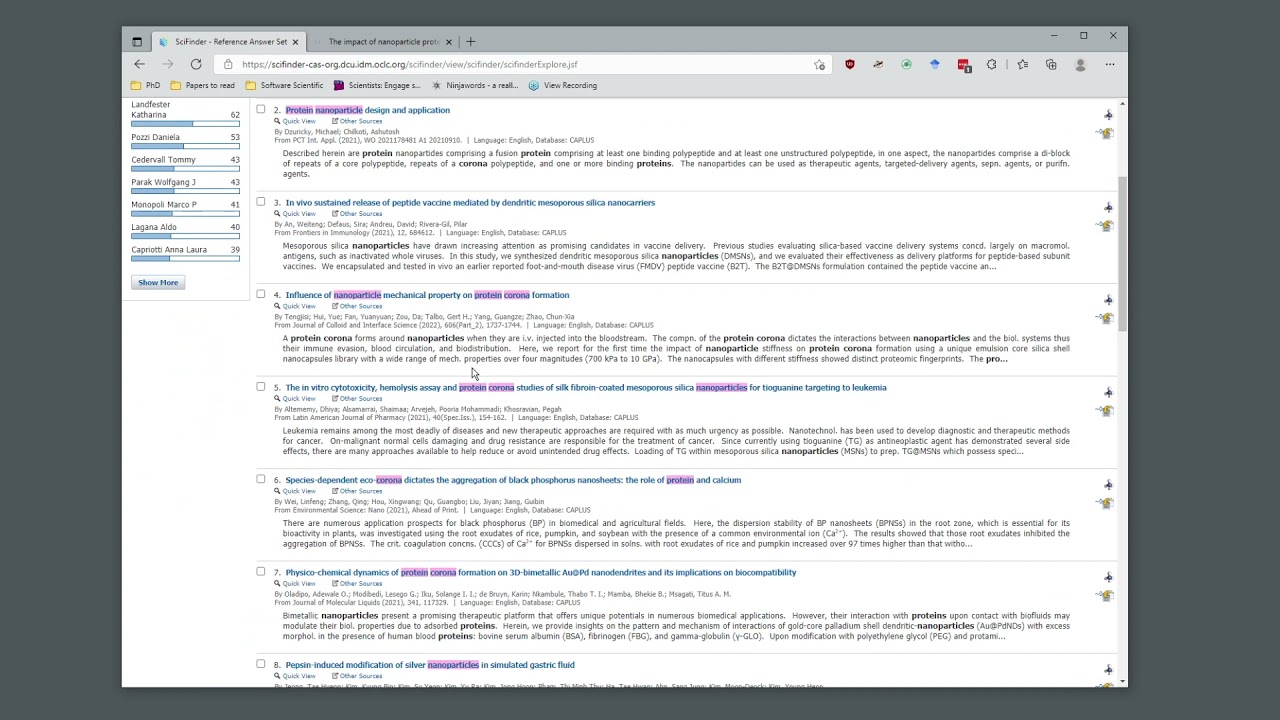Image resolution: width=1280 pixels, height=720 pixels.
Task: Open Pepsin-induced modification of silver nanoparticles title
Action: tap(430, 665)
